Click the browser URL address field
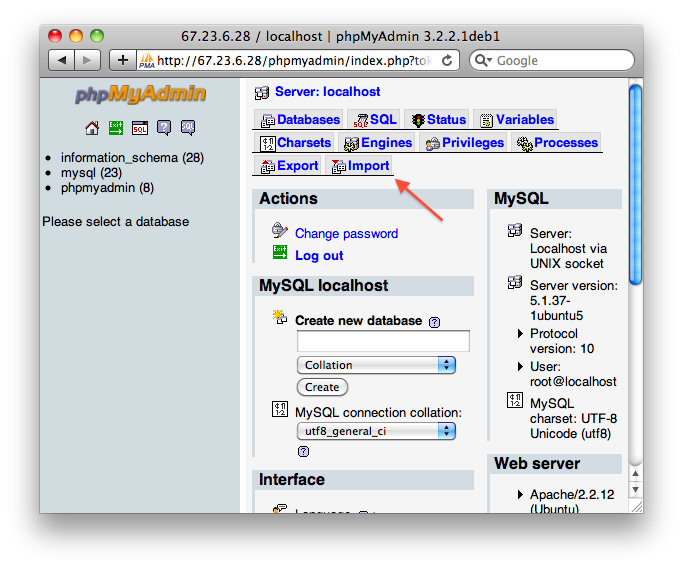 click(x=298, y=61)
